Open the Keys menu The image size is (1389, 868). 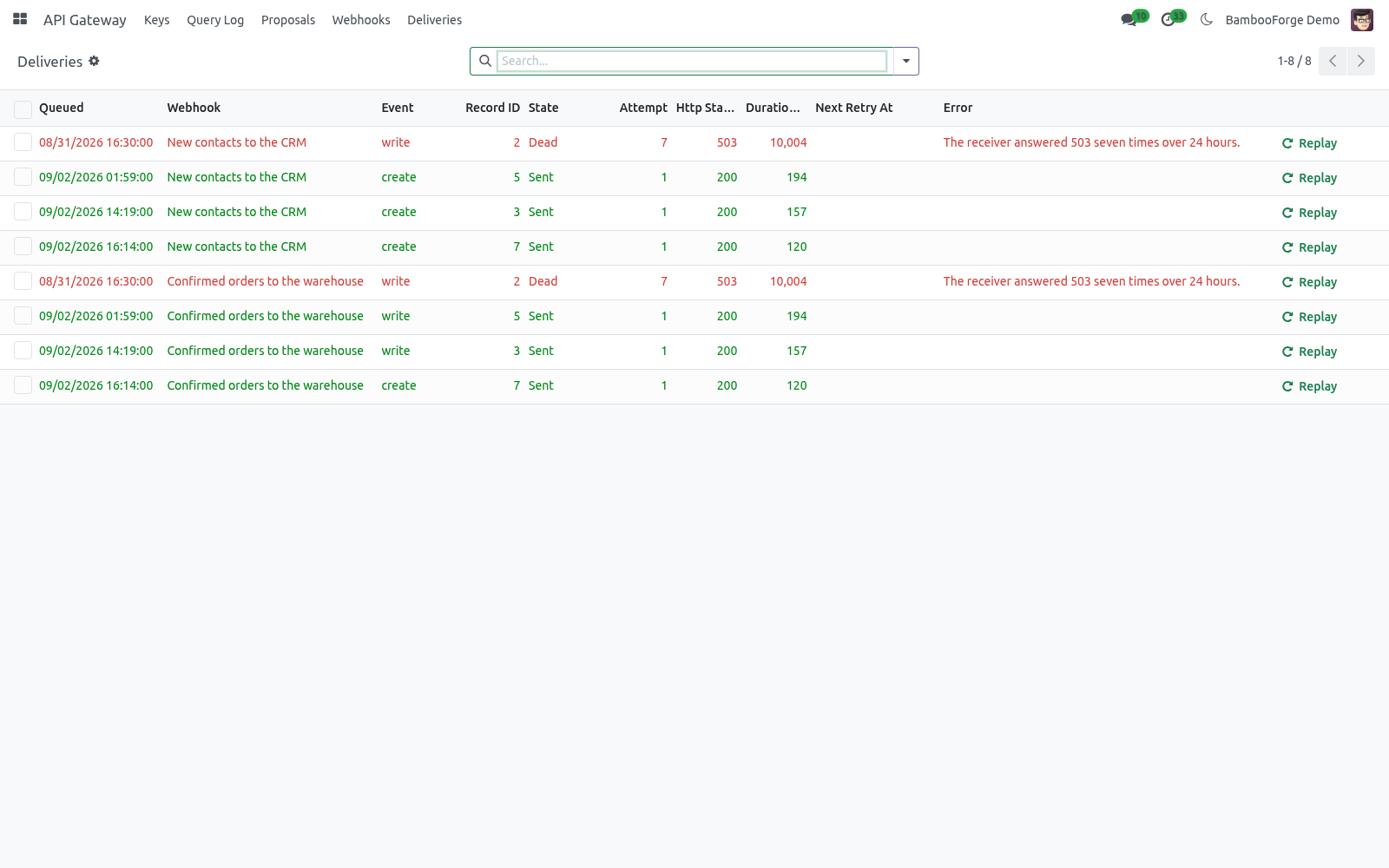[157, 20]
